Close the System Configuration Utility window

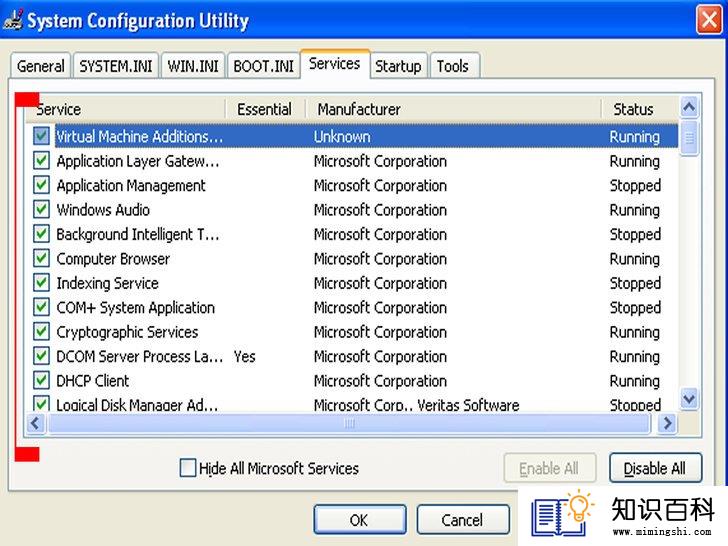coord(709,20)
